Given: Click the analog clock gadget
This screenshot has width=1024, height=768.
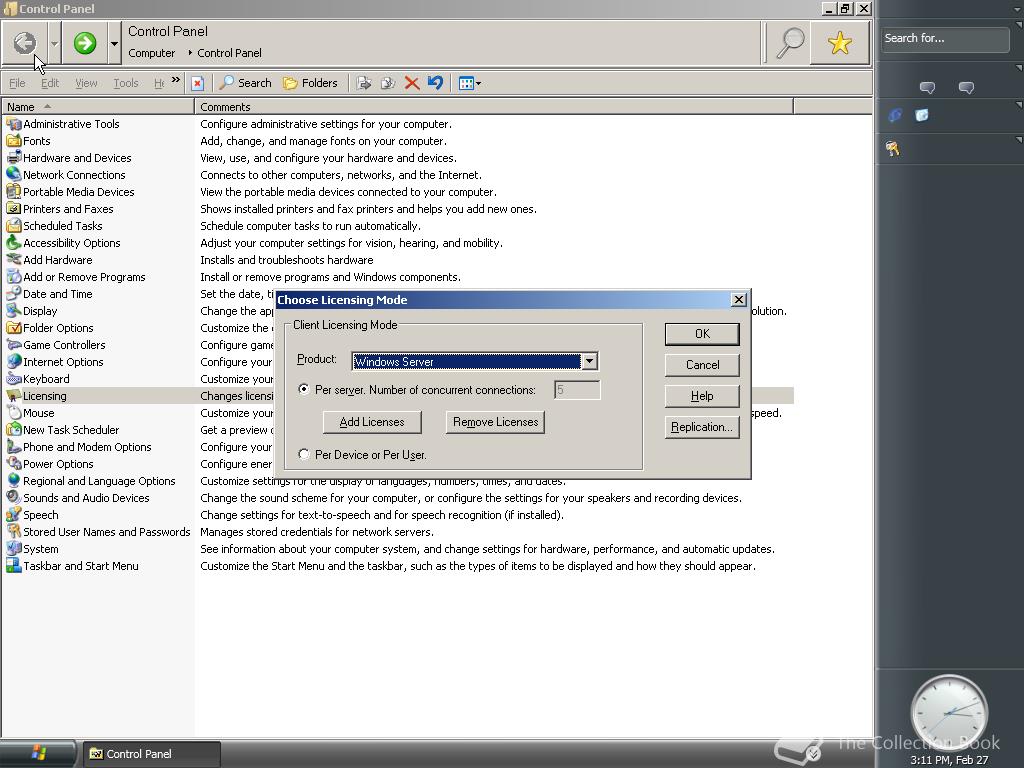Looking at the screenshot, I should pyautogui.click(x=949, y=712).
